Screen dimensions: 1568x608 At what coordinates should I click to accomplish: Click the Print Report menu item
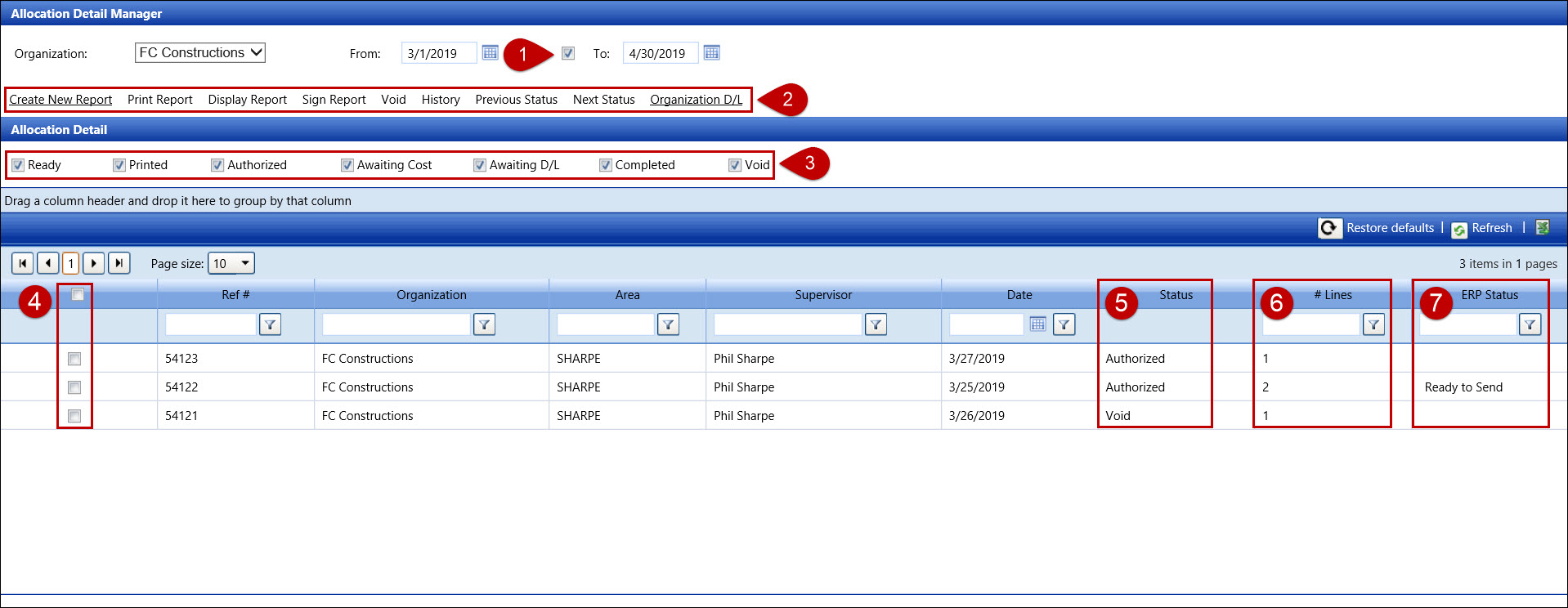159,100
